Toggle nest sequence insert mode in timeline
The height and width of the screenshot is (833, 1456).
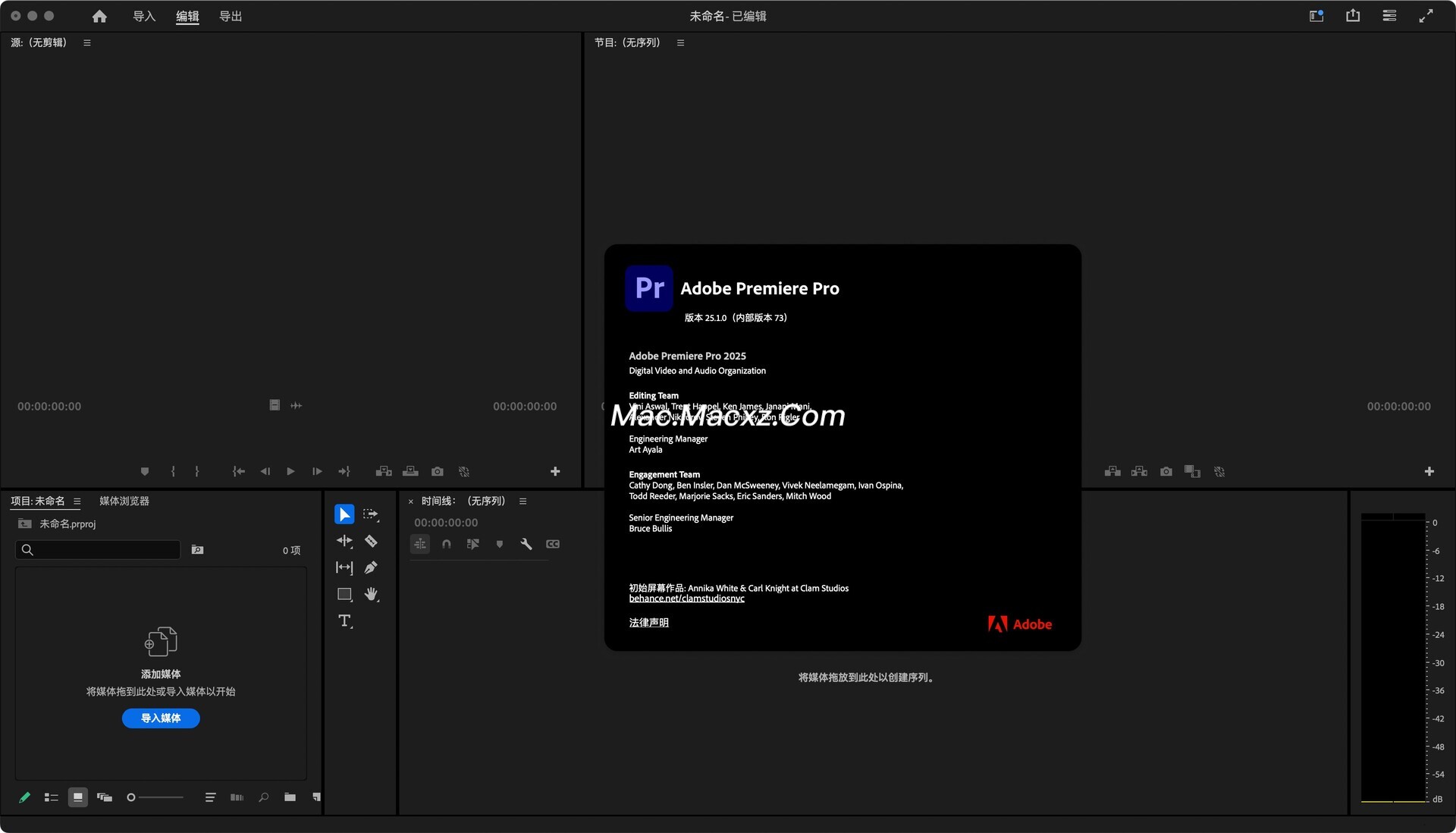click(420, 544)
